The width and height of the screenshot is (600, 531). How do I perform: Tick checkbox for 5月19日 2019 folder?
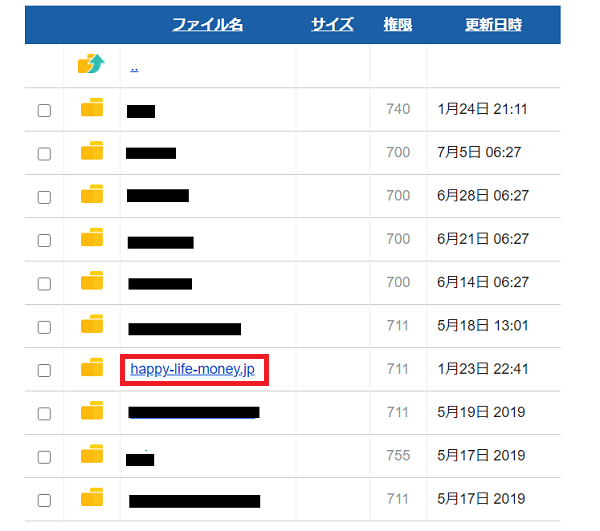44,414
